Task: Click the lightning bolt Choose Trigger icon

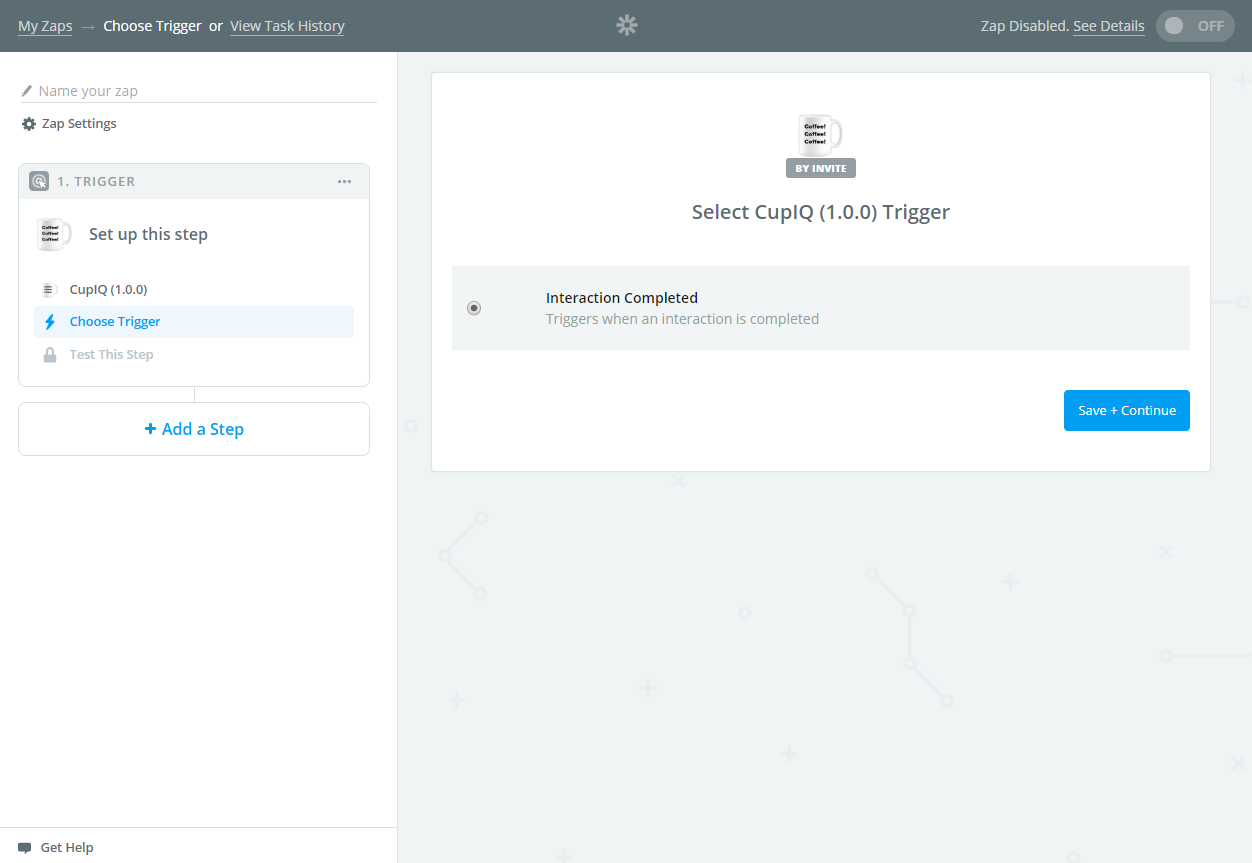Action: [50, 322]
